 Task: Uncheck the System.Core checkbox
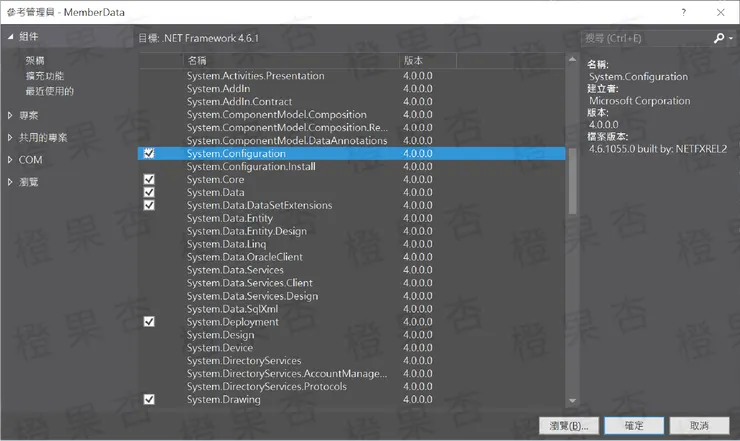pyautogui.click(x=149, y=179)
